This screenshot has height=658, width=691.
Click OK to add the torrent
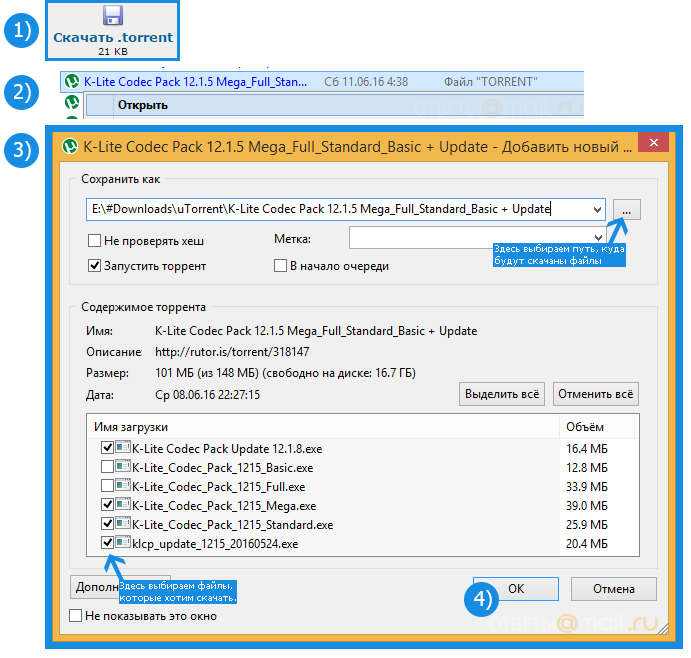point(516,589)
